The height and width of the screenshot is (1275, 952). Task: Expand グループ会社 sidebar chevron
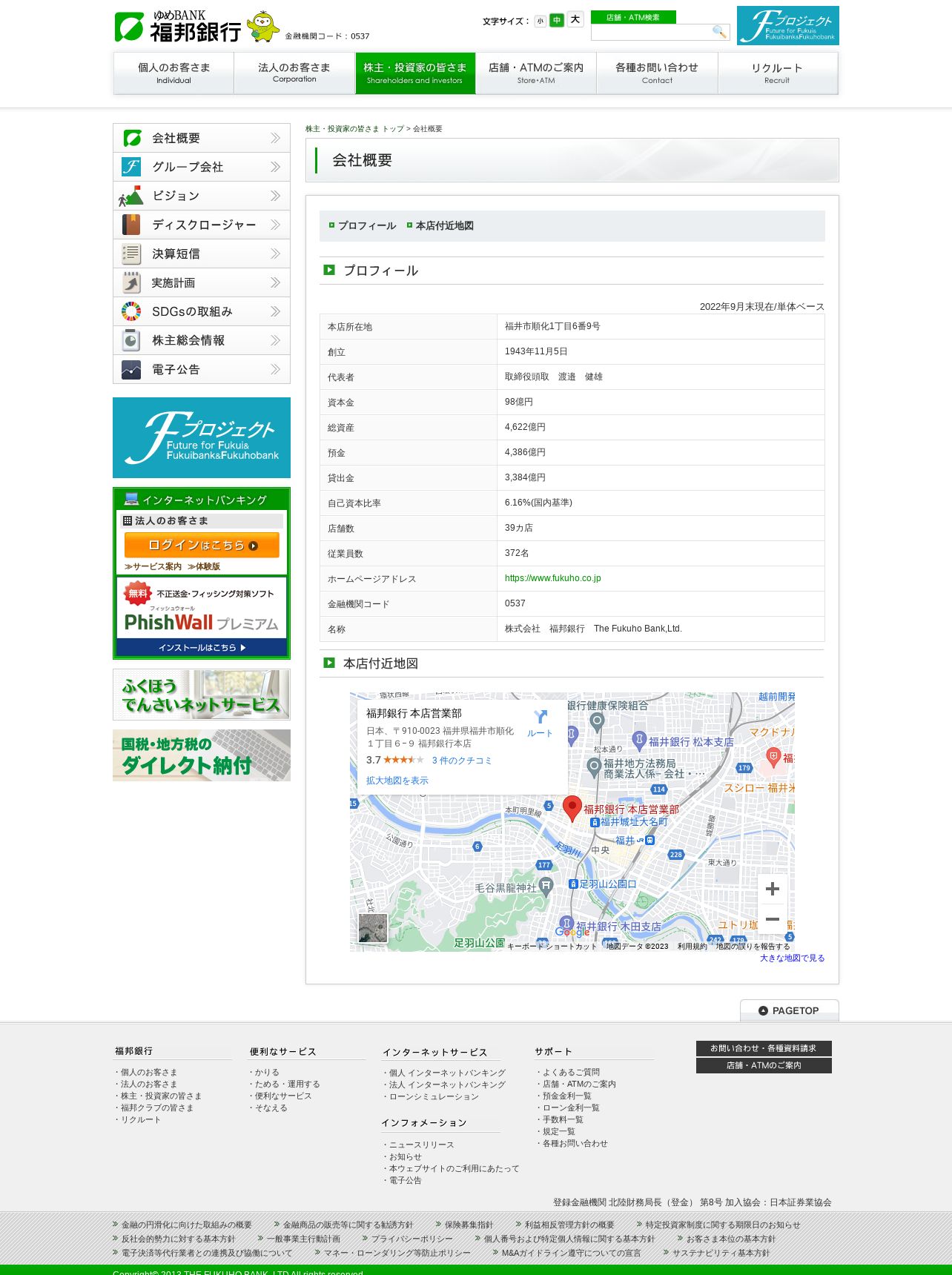click(x=275, y=167)
